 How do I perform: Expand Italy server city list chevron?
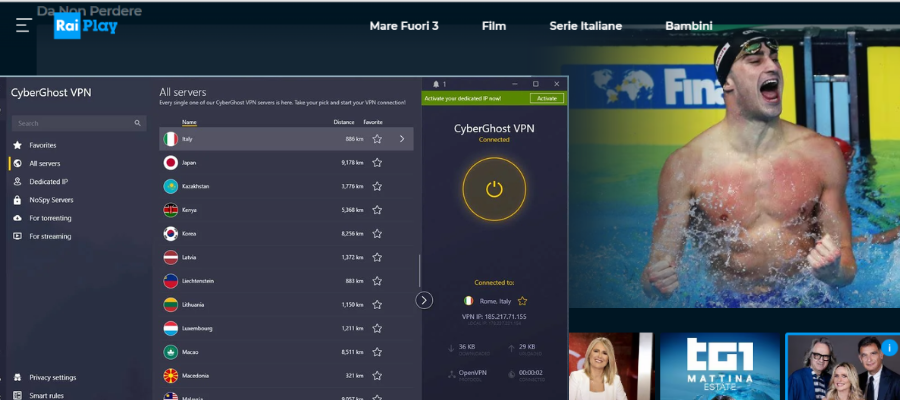(402, 139)
